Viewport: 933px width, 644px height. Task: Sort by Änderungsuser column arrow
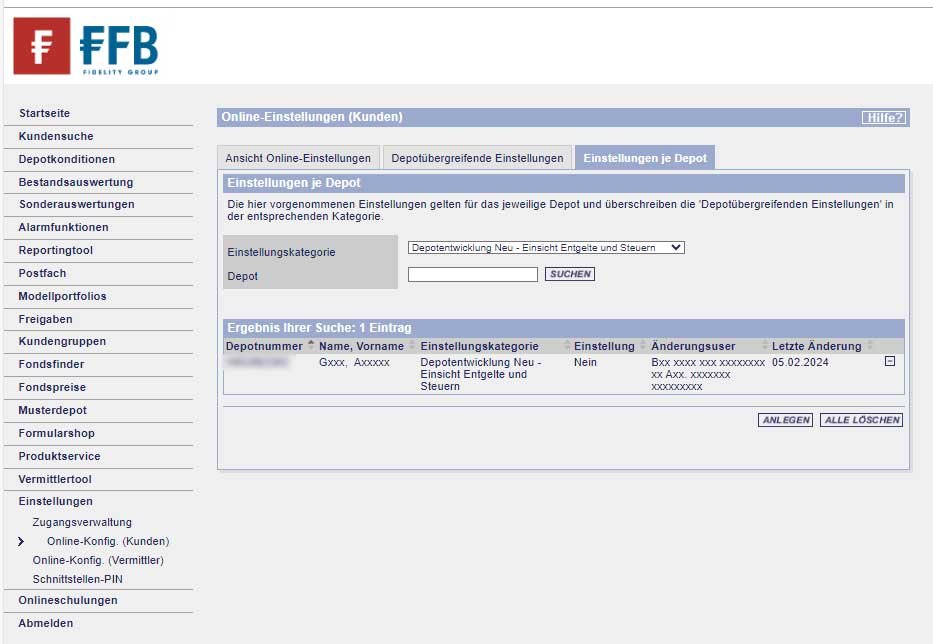click(764, 346)
